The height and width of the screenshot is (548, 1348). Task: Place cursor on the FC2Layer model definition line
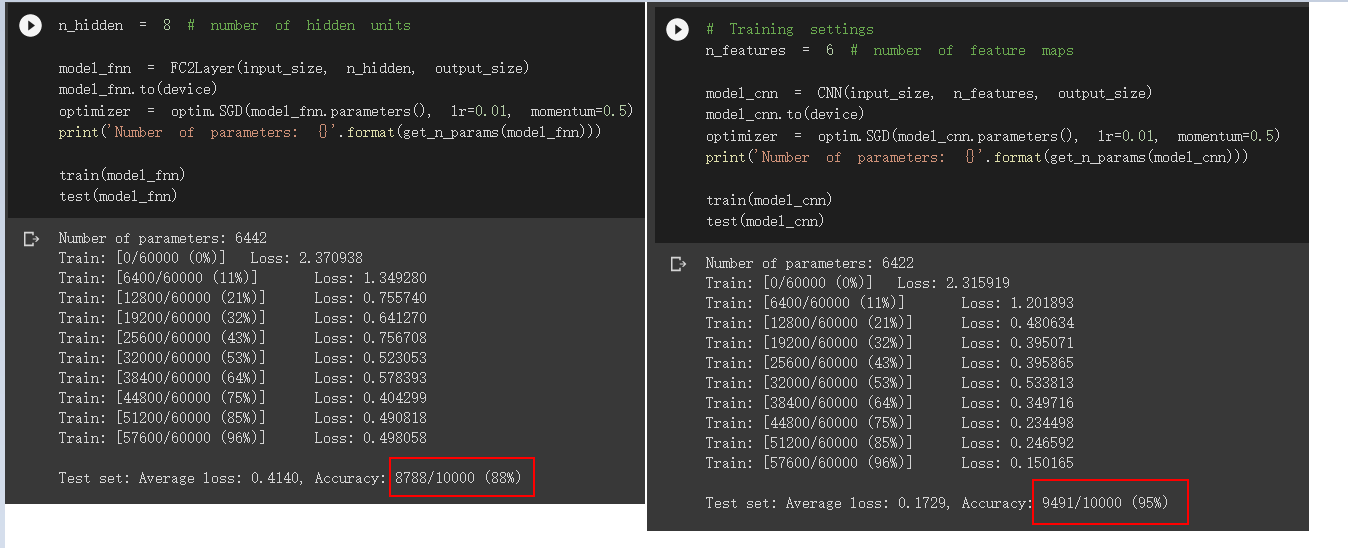pyautogui.click(x=293, y=68)
